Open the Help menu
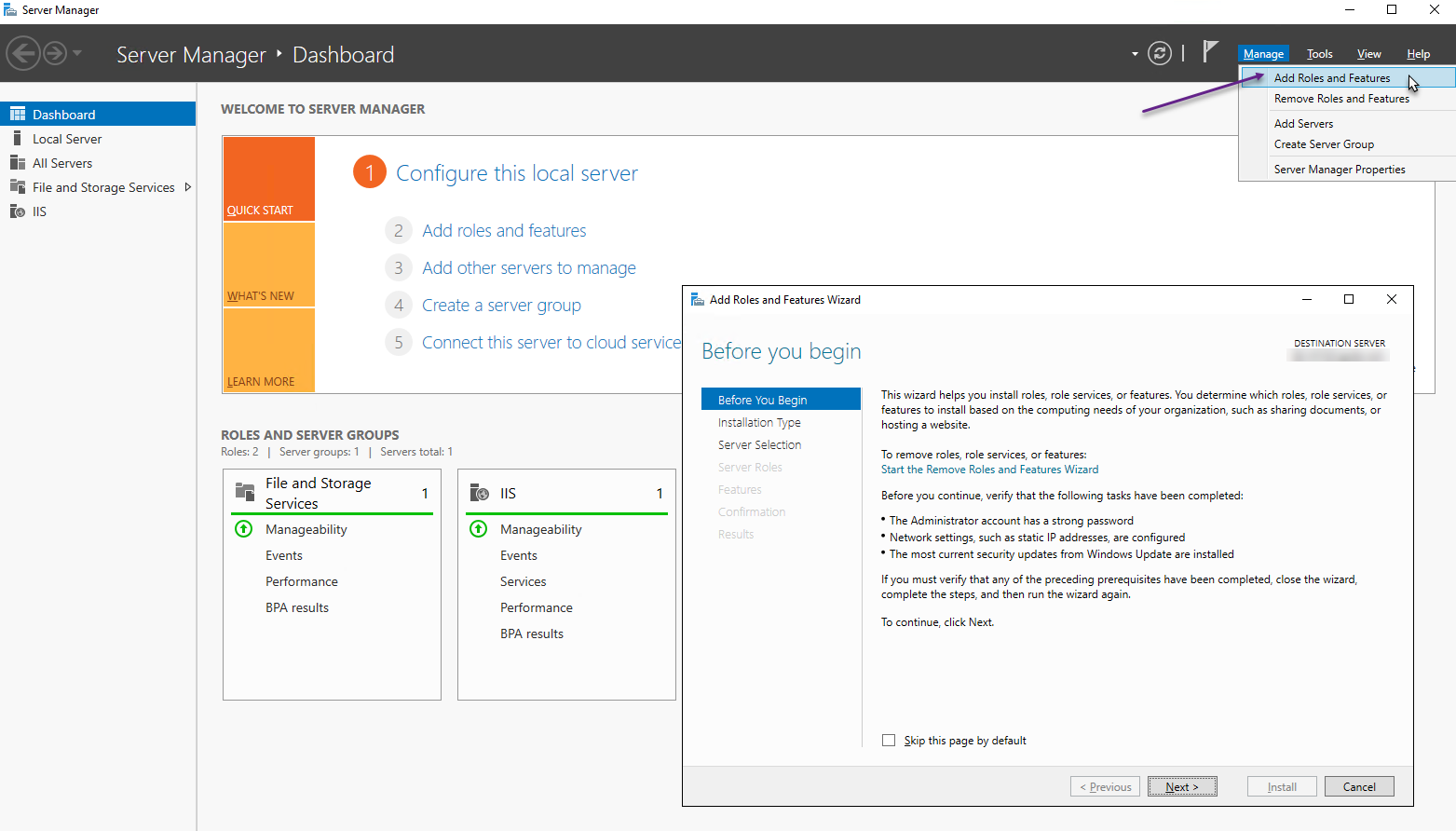Viewport: 1456px width, 831px height. click(x=1418, y=54)
